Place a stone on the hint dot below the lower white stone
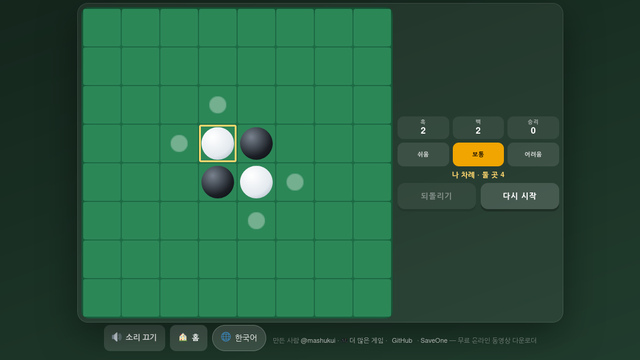The width and height of the screenshot is (640, 360). [256, 221]
